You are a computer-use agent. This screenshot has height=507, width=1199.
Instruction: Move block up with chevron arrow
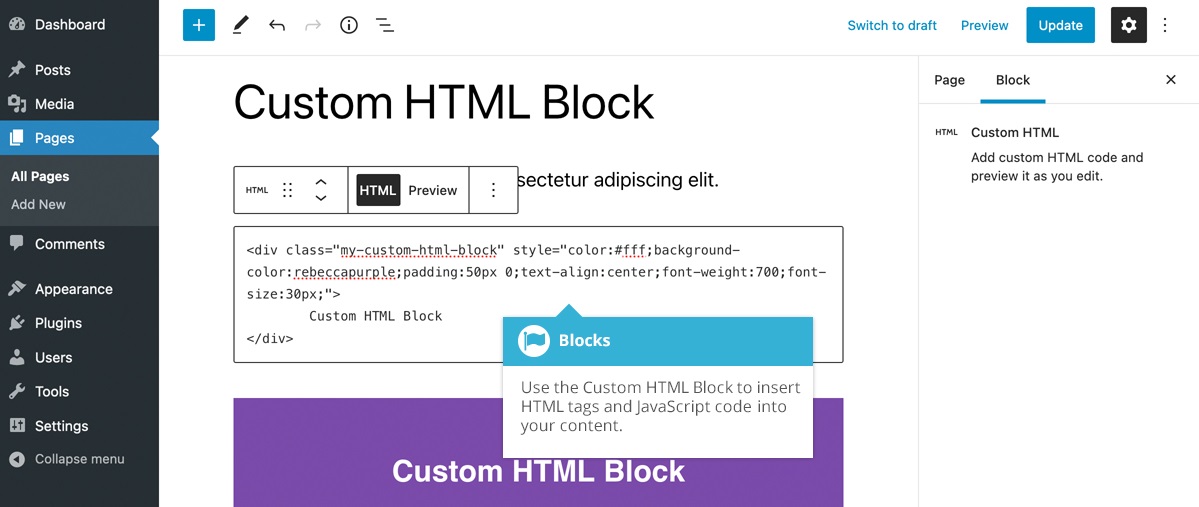(321, 182)
